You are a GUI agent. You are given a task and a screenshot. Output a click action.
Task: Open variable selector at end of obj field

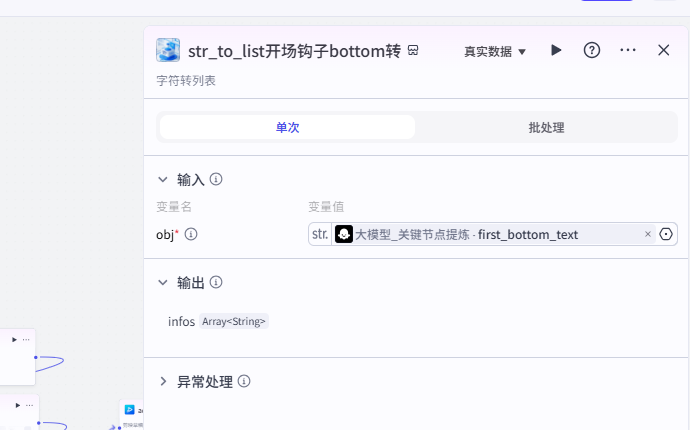(x=667, y=234)
